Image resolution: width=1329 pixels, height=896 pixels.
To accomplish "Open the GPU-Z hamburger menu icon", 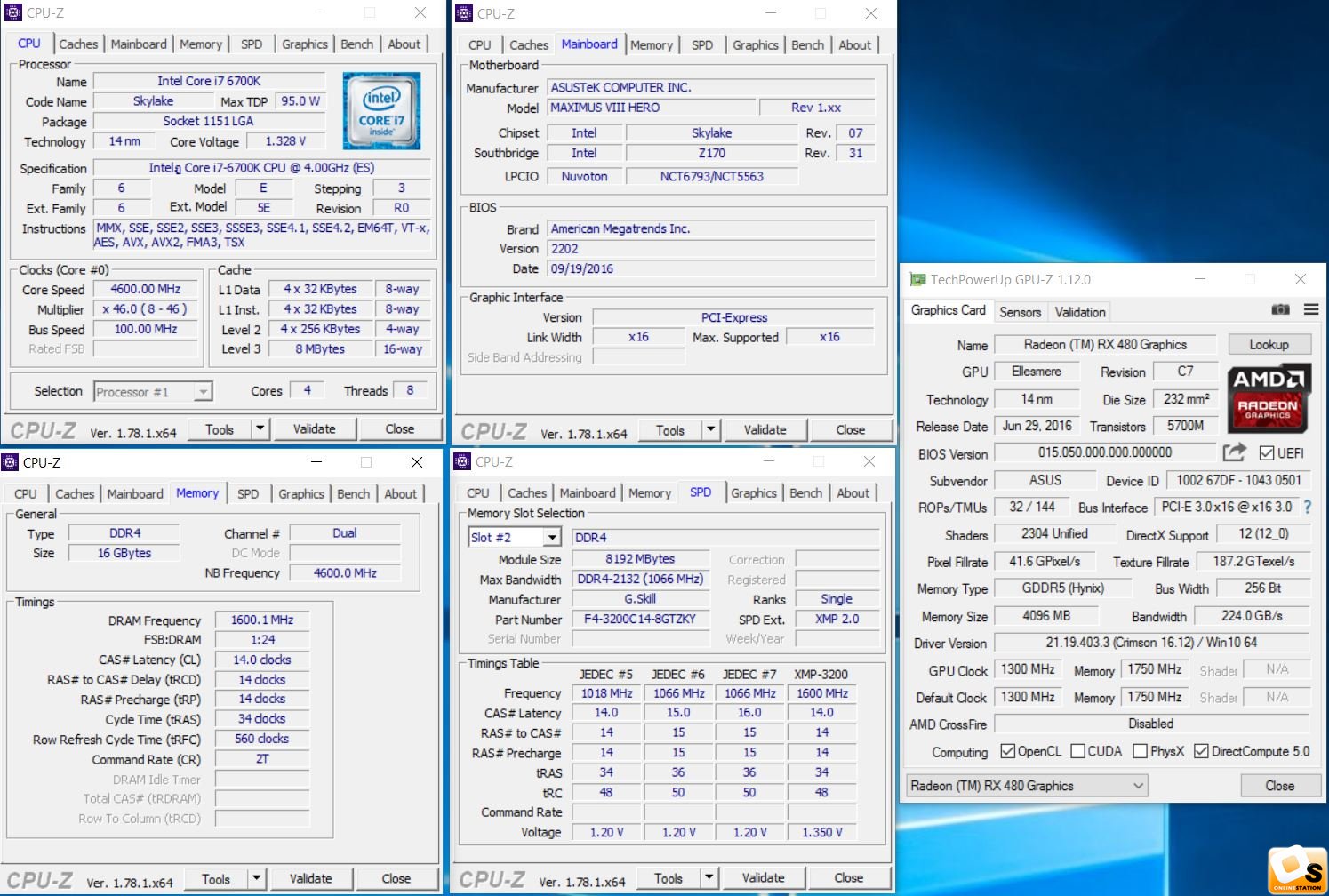I will click(1311, 310).
